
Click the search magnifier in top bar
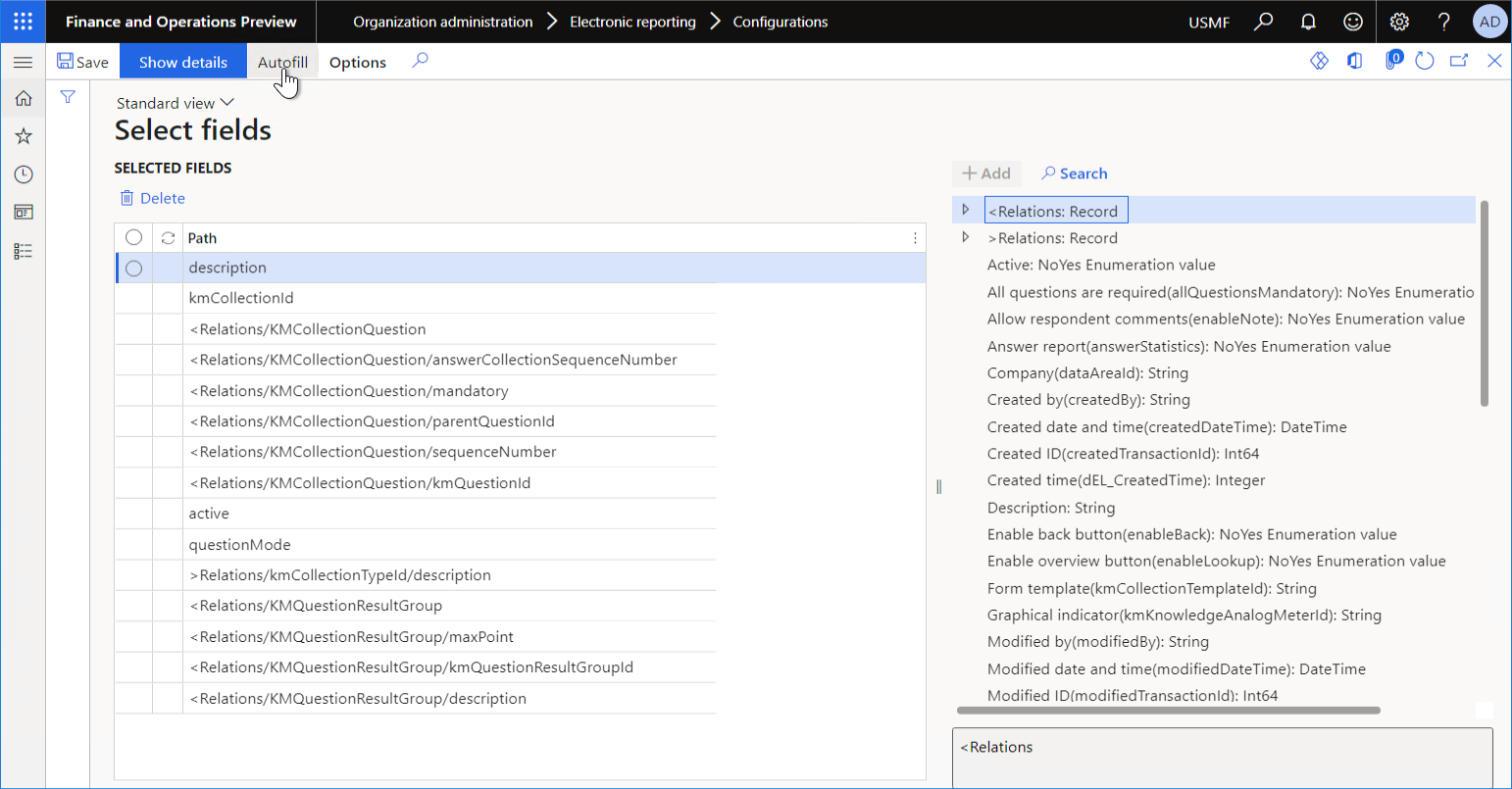point(1264,21)
